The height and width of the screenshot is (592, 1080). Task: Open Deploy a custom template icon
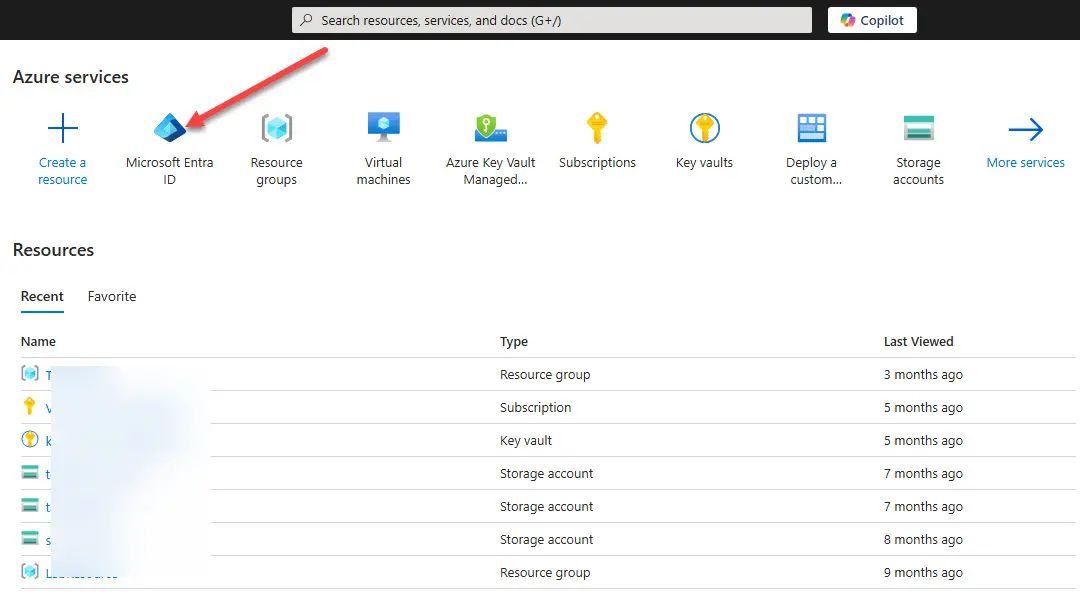(x=811, y=128)
